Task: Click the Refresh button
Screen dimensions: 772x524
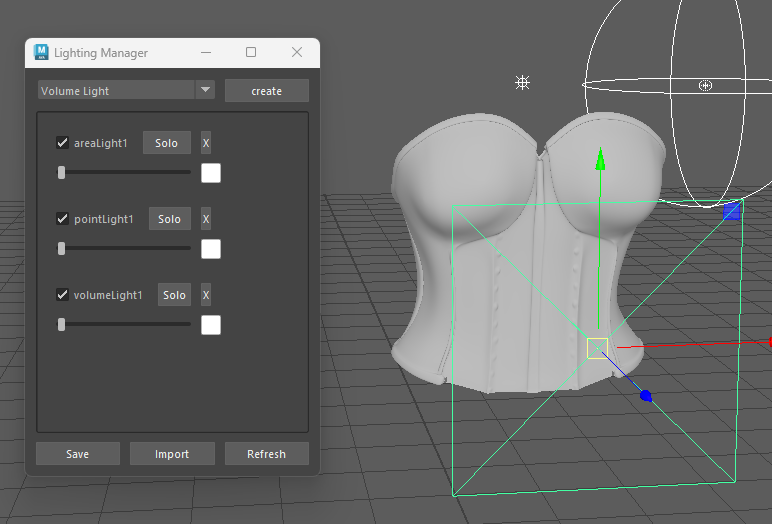Action: (x=266, y=454)
